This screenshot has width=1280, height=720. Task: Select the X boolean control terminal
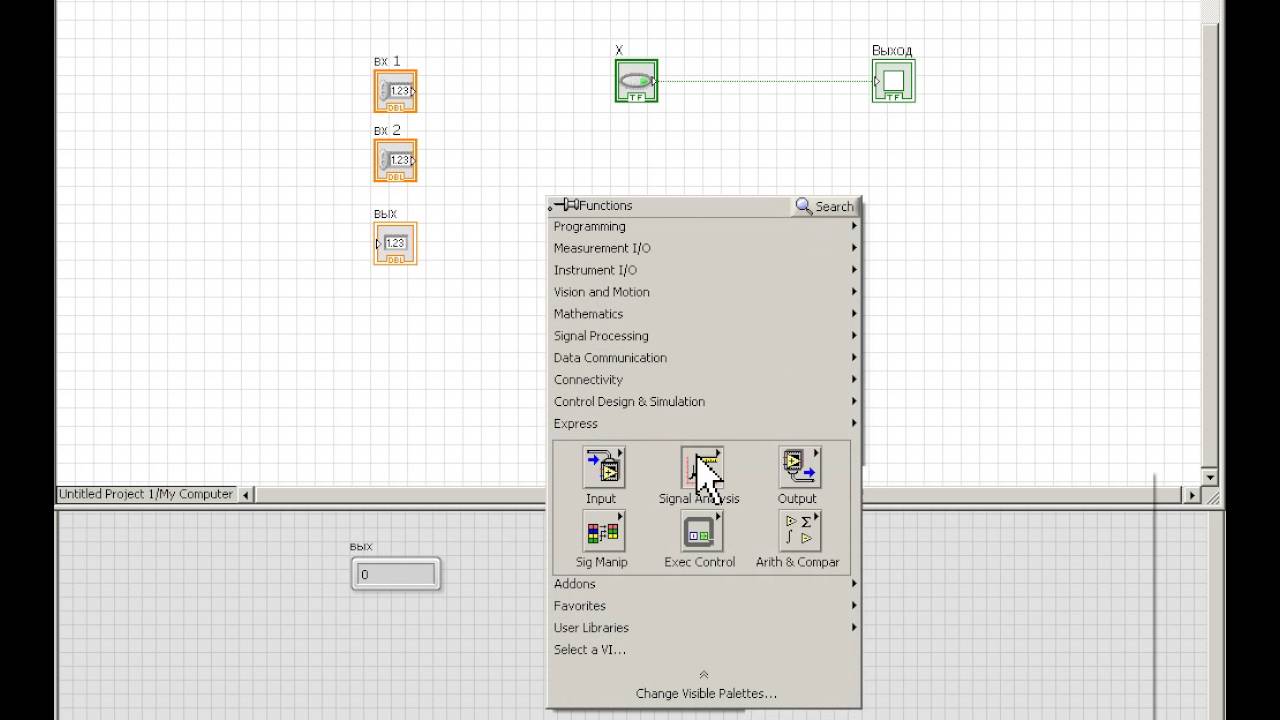tap(636, 81)
